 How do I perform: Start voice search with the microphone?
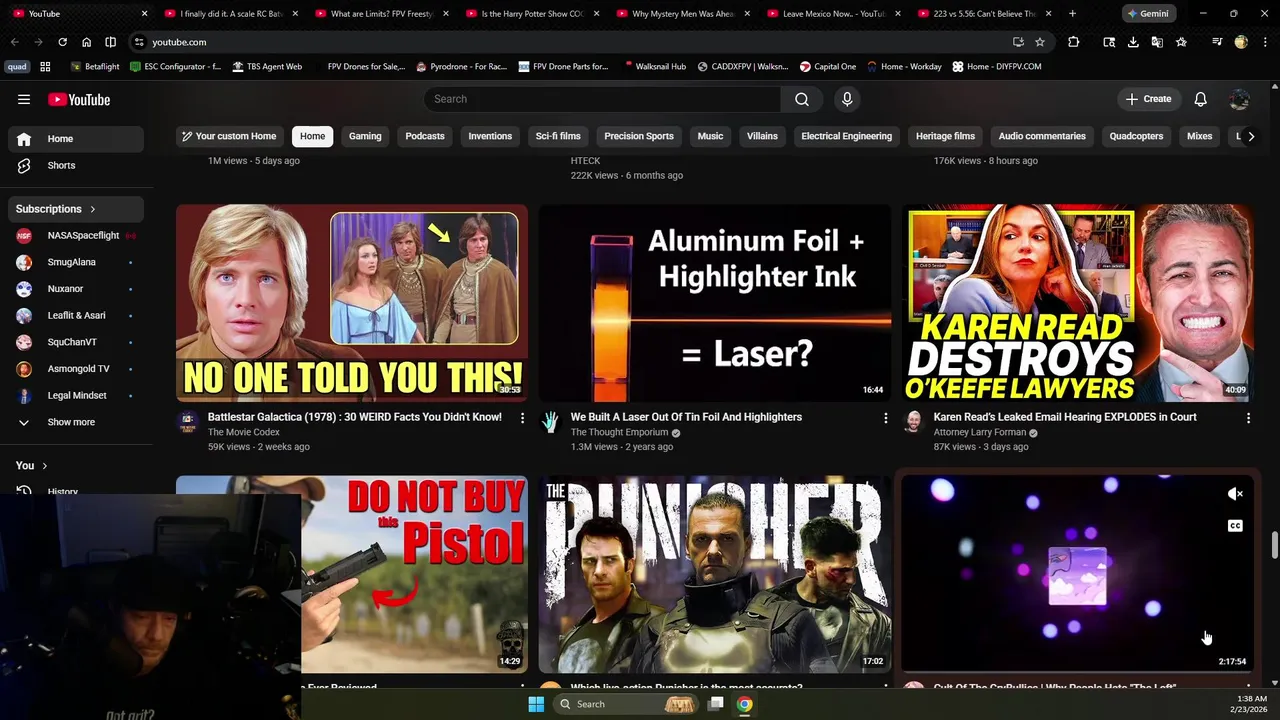[847, 99]
